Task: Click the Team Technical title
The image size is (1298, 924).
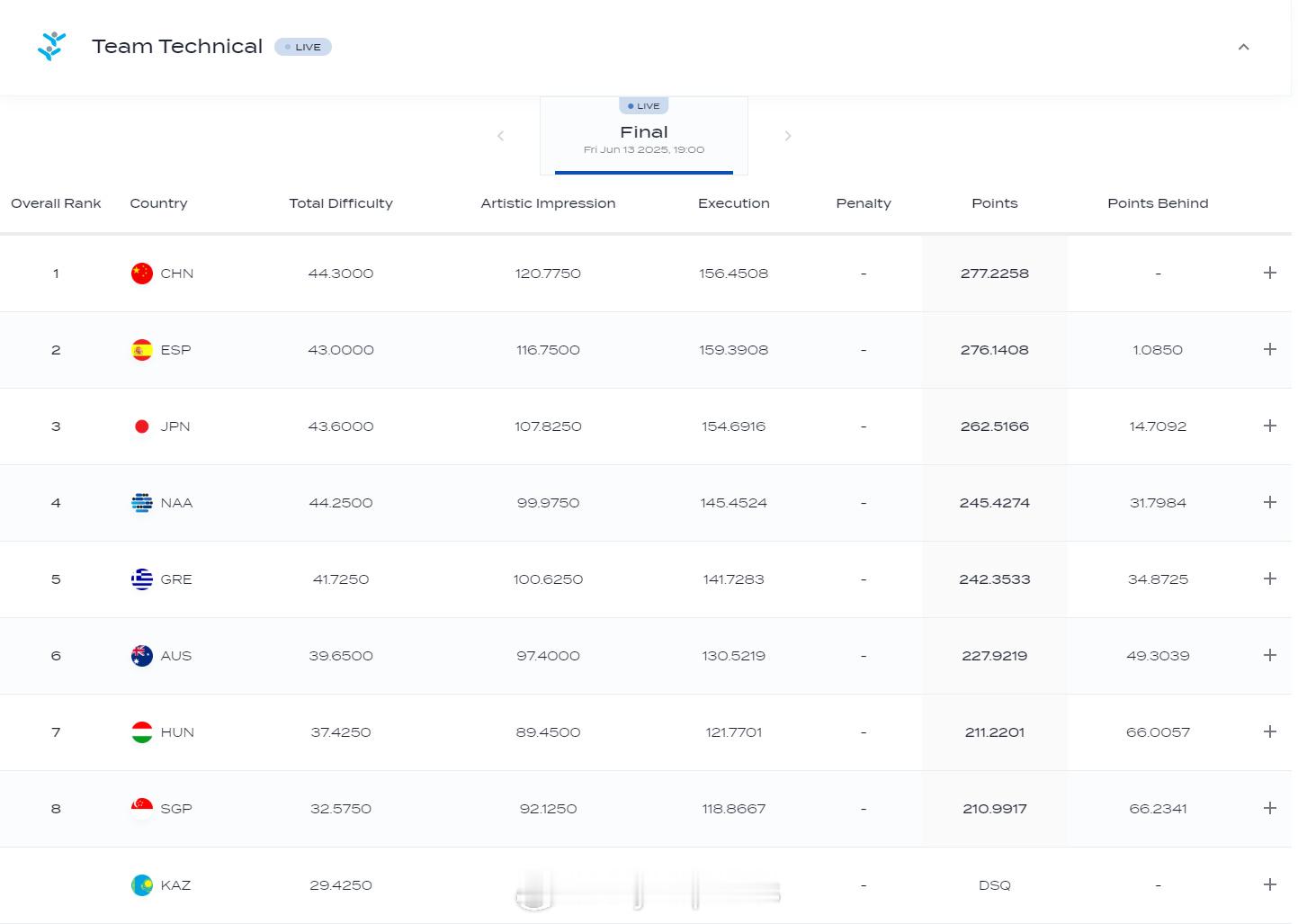Action: click(x=177, y=47)
